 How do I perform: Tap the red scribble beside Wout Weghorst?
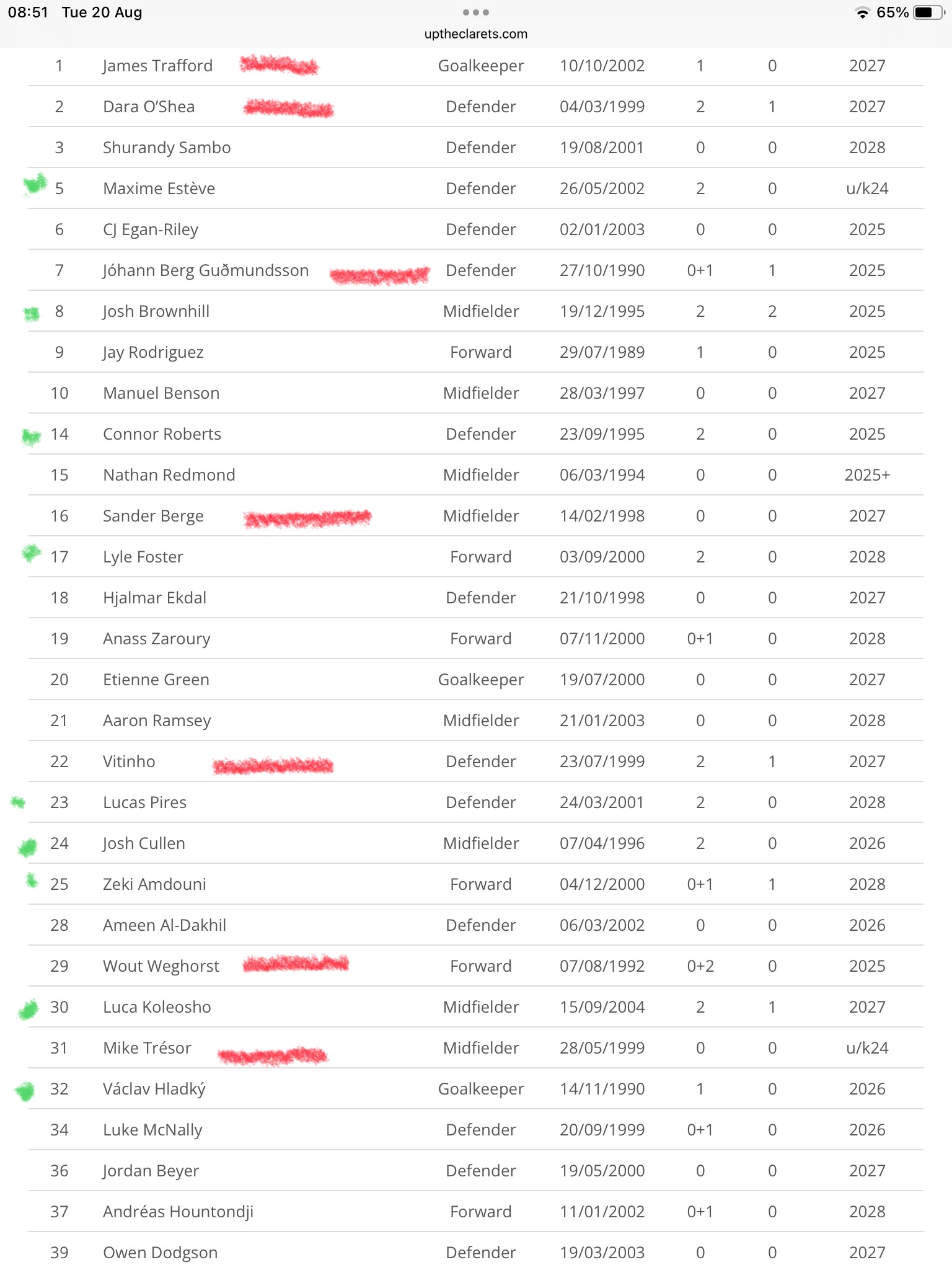tap(296, 964)
